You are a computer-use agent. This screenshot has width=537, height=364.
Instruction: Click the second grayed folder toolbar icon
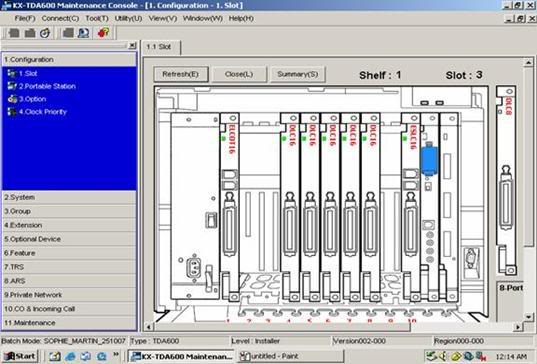click(29, 33)
